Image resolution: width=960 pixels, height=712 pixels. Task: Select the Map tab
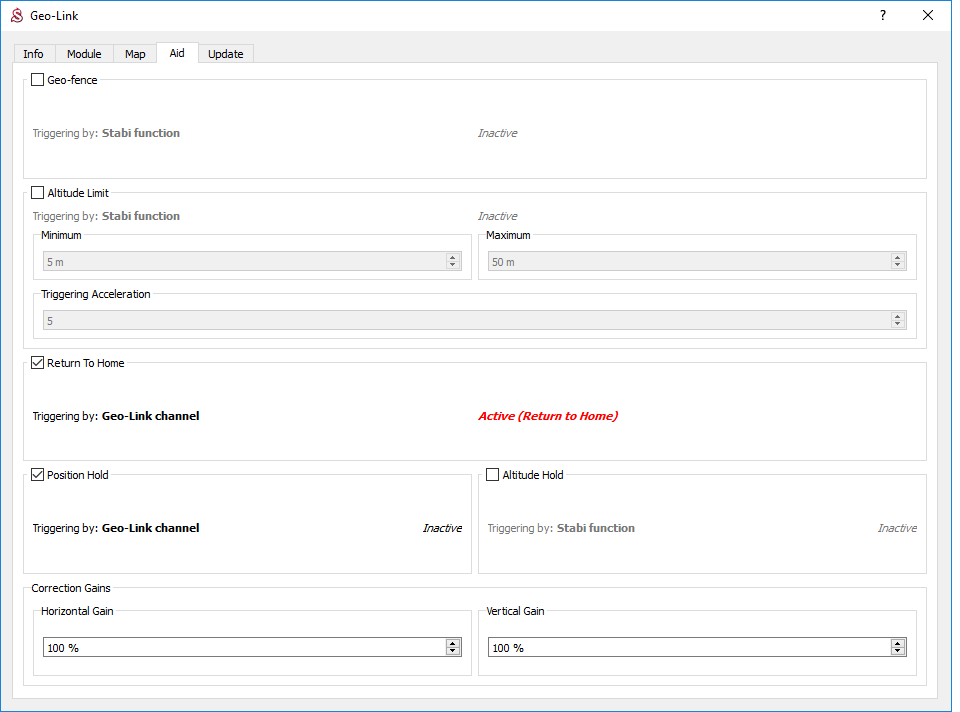coord(135,54)
